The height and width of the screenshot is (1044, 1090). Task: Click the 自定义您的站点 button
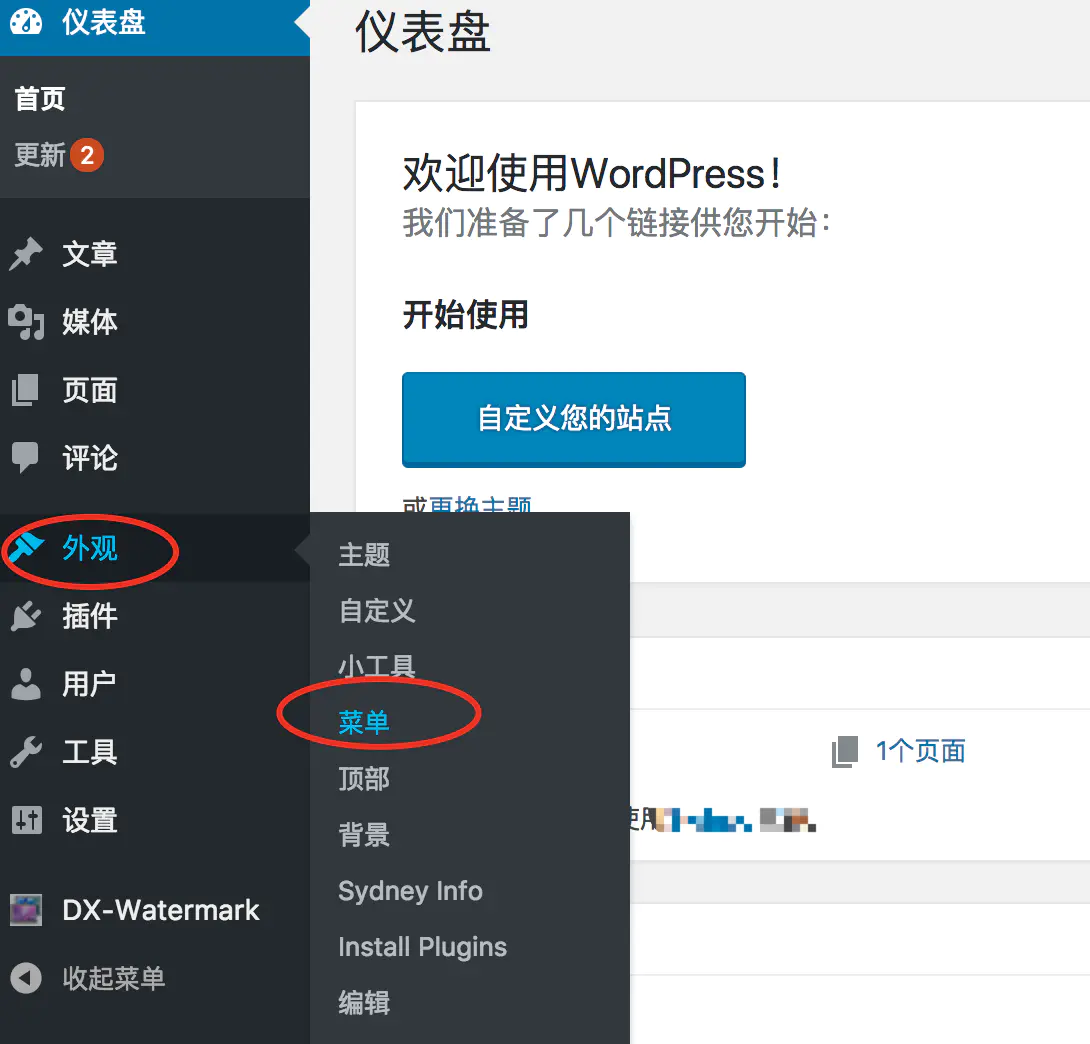[574, 419]
